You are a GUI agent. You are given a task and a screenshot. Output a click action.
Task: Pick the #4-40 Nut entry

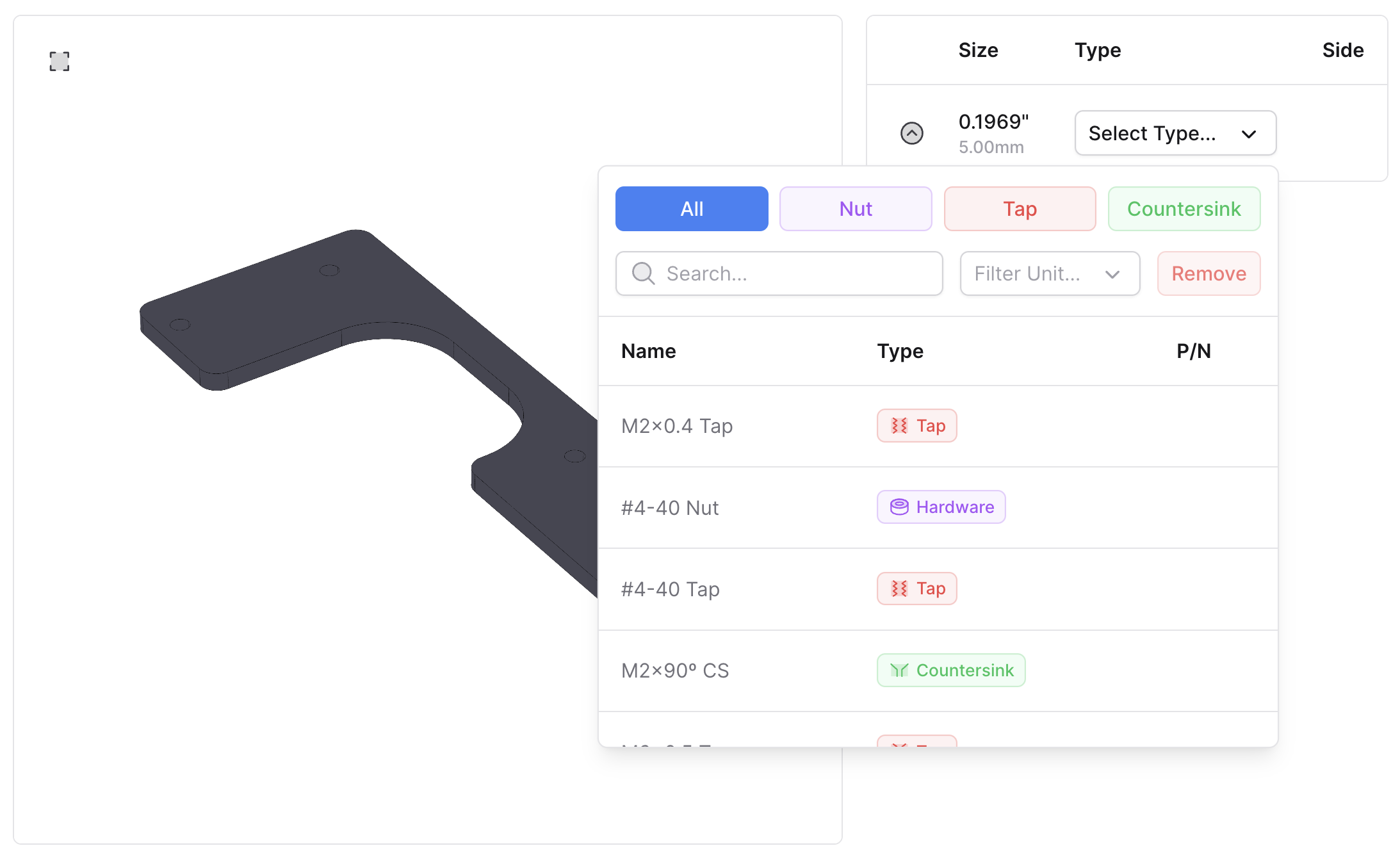670,508
